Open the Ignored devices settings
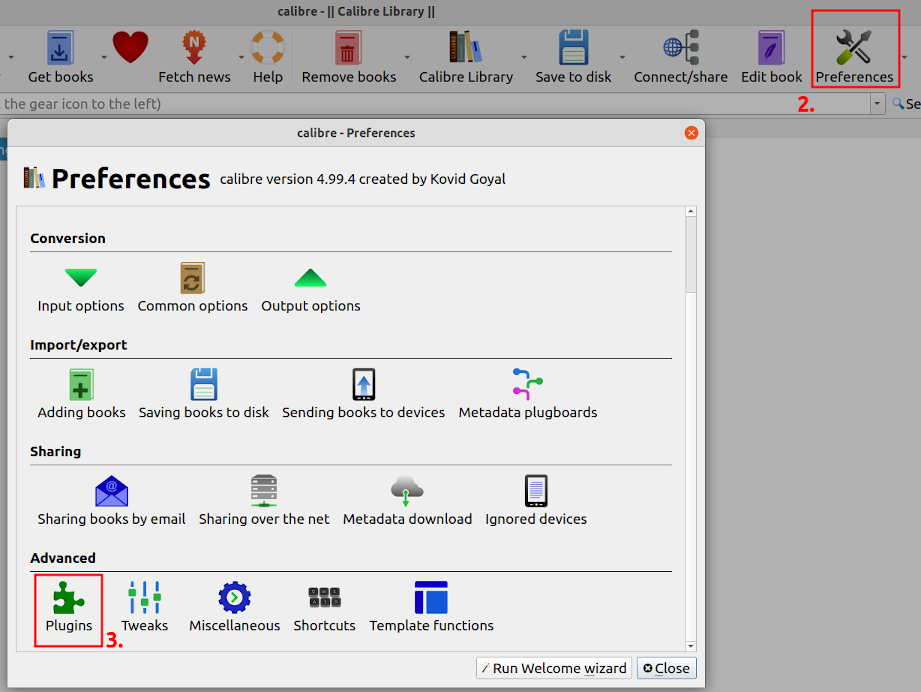Image resolution: width=921 pixels, height=692 pixels. 536,501
